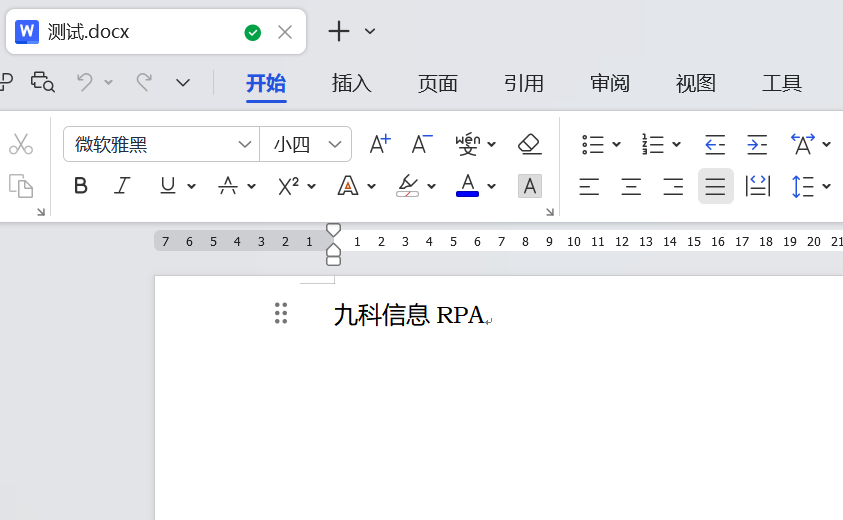This screenshot has height=520, width=843.
Task: Increase font size with A+ icon
Action: pyautogui.click(x=380, y=144)
